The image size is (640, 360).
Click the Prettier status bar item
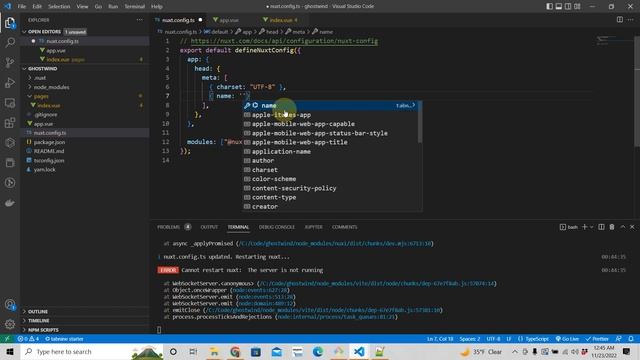coord(597,339)
